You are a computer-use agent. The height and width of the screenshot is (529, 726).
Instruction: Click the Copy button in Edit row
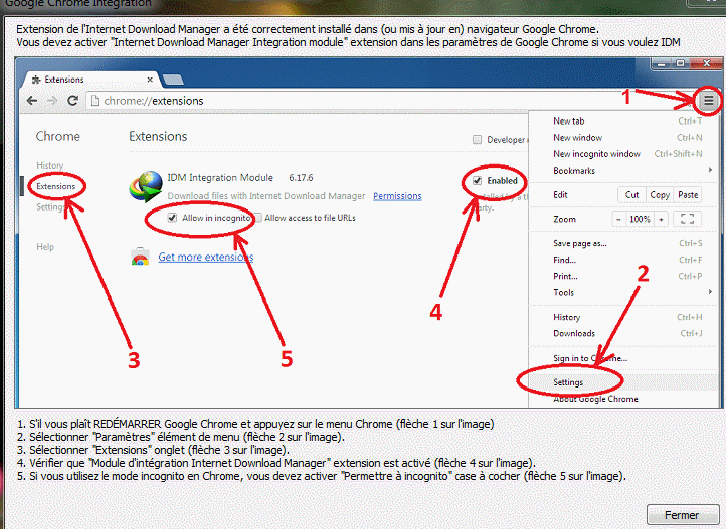(x=660, y=195)
